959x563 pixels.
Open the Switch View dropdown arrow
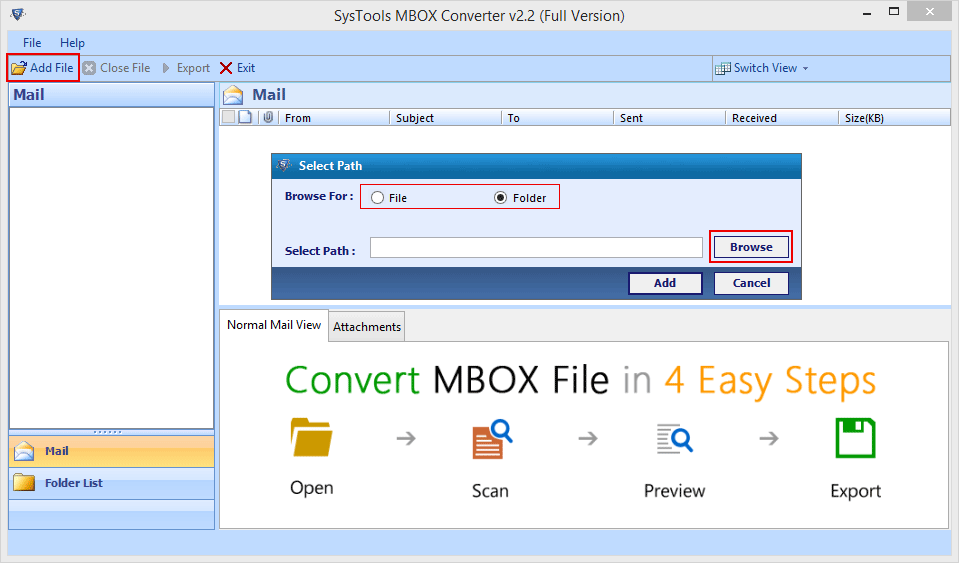805,68
